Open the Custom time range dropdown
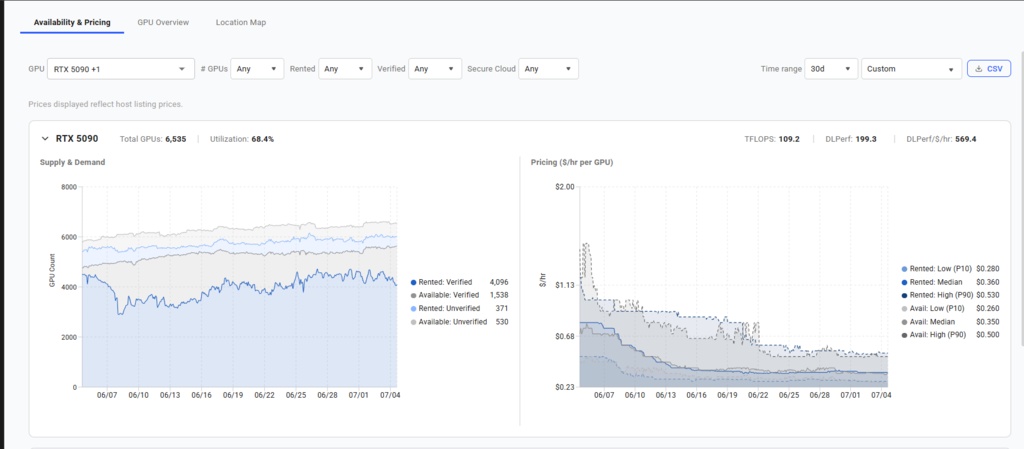The image size is (1024, 449). (x=912, y=69)
